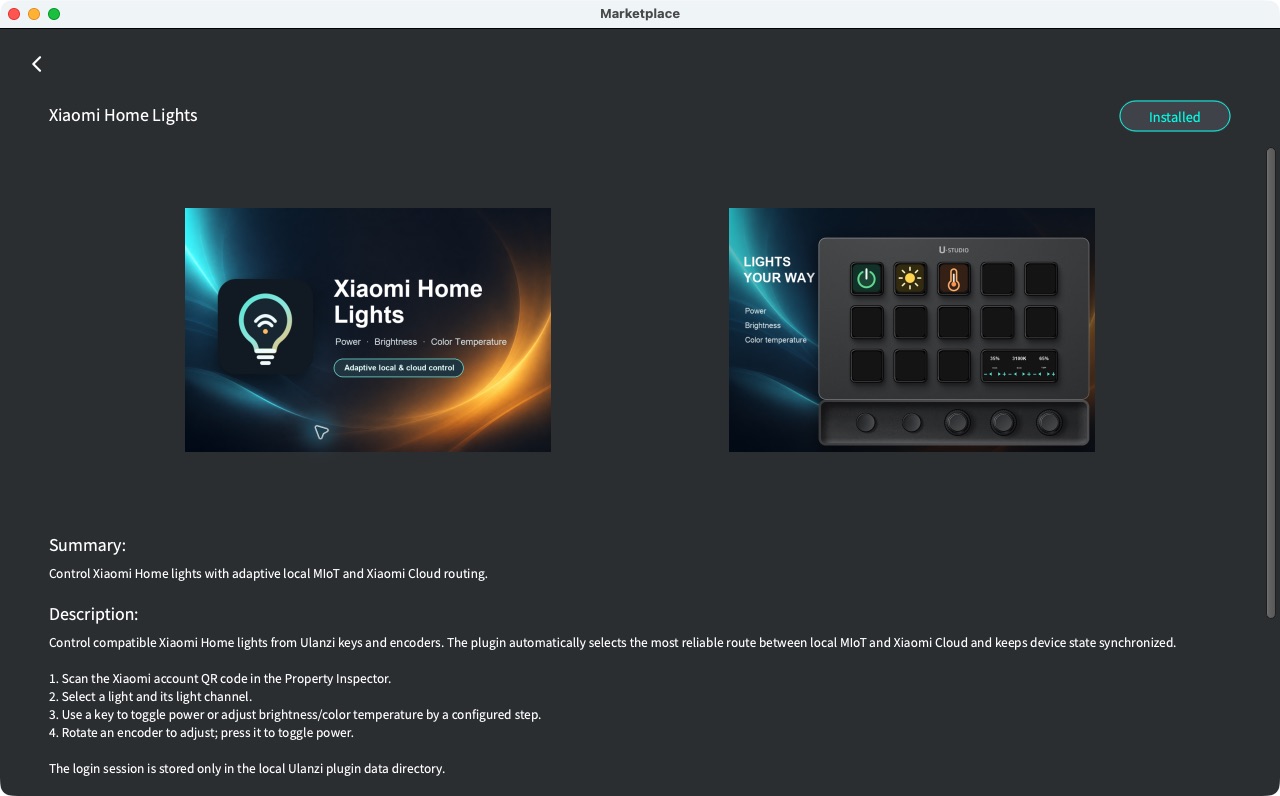The height and width of the screenshot is (796, 1280).
Task: Open the Lights Your Way device thumbnail
Action: click(912, 330)
